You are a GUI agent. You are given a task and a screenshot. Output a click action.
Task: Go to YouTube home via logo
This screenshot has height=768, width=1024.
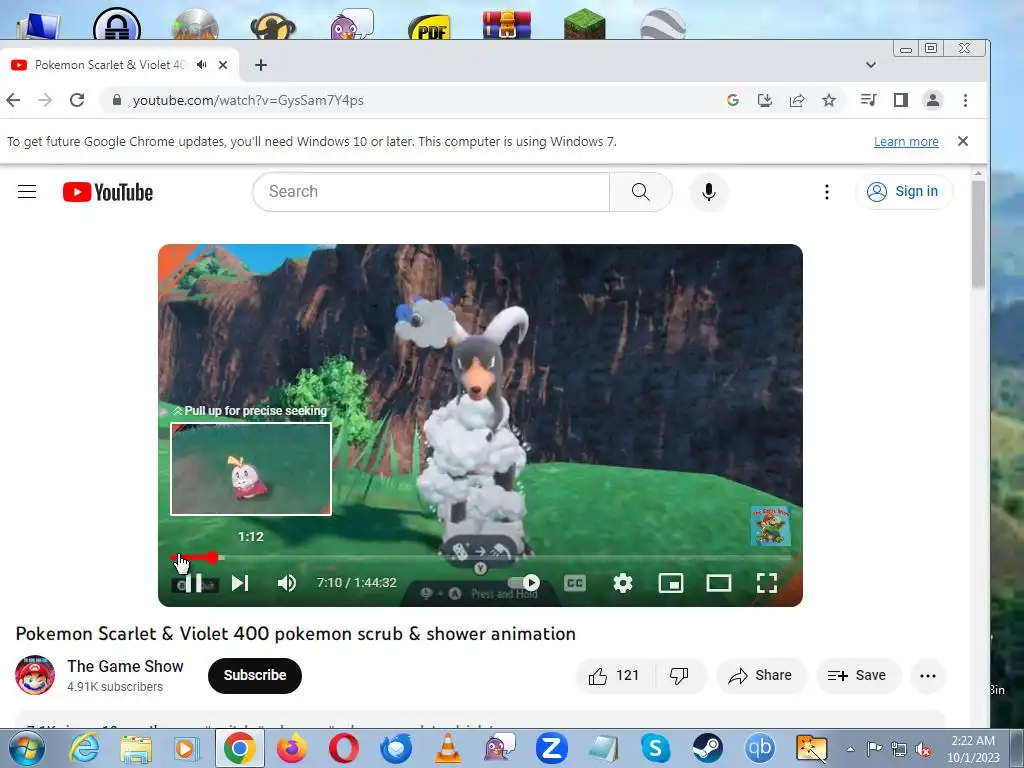108,192
